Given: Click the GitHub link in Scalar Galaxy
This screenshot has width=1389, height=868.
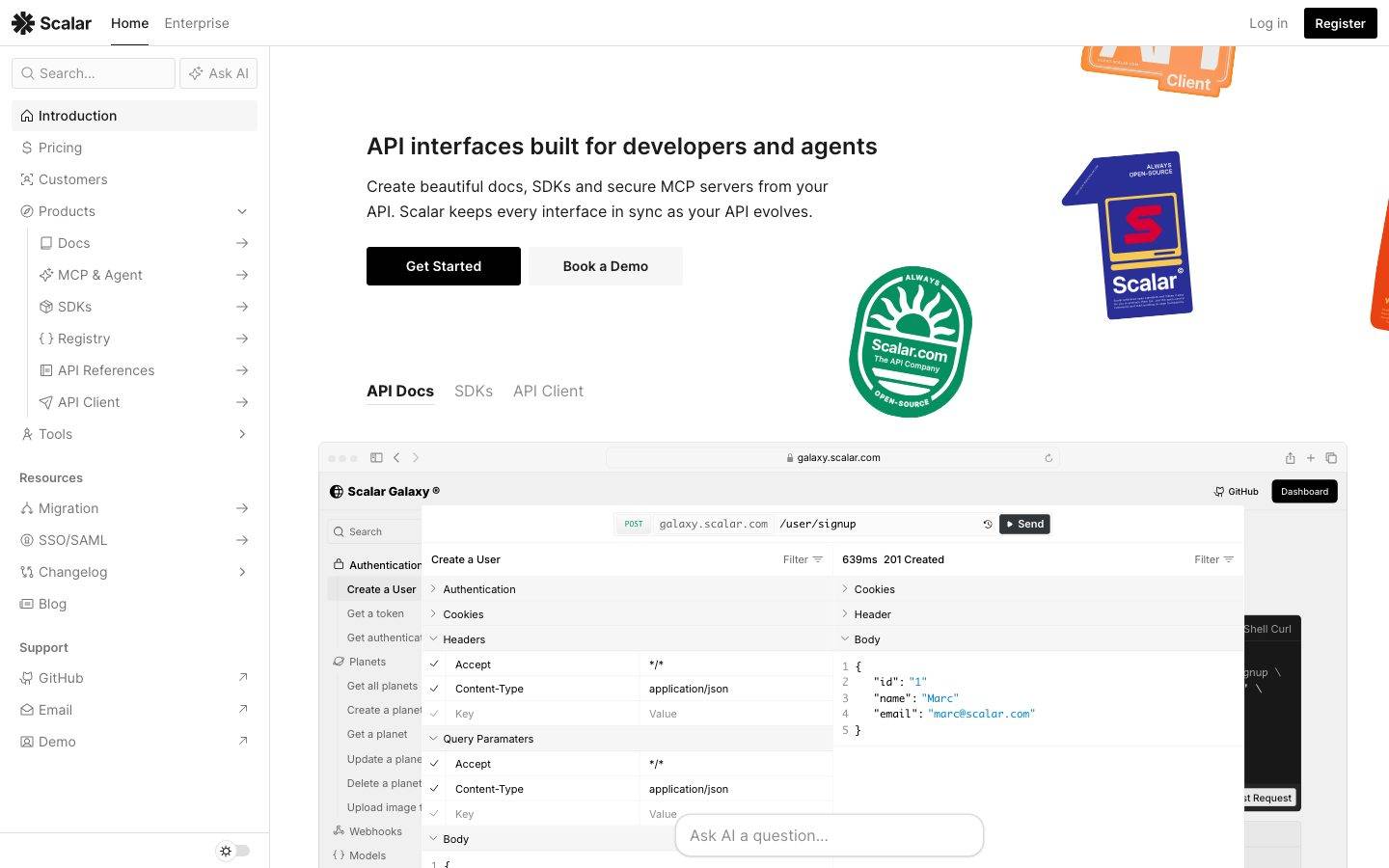Looking at the screenshot, I should click(1237, 492).
